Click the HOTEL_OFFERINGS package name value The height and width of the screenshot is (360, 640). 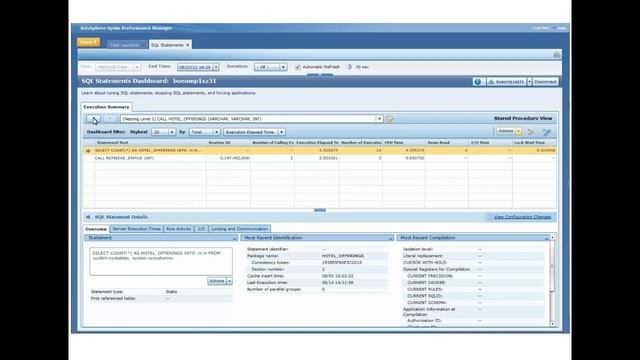(343, 256)
